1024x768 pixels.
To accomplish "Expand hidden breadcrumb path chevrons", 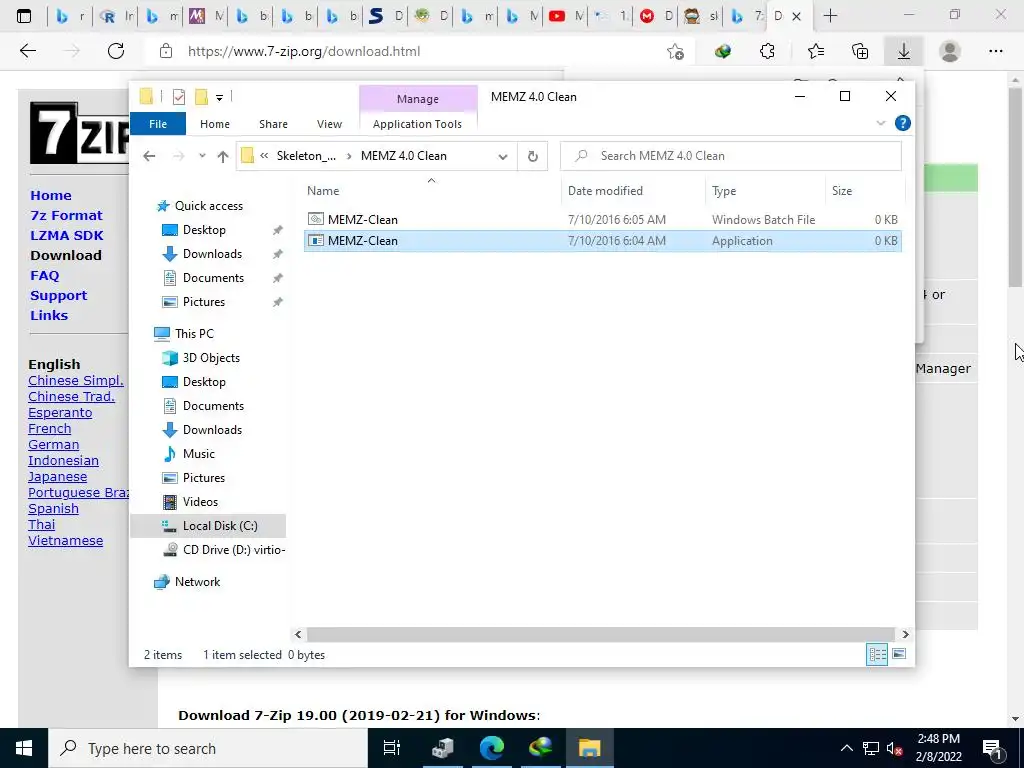I will point(264,156).
